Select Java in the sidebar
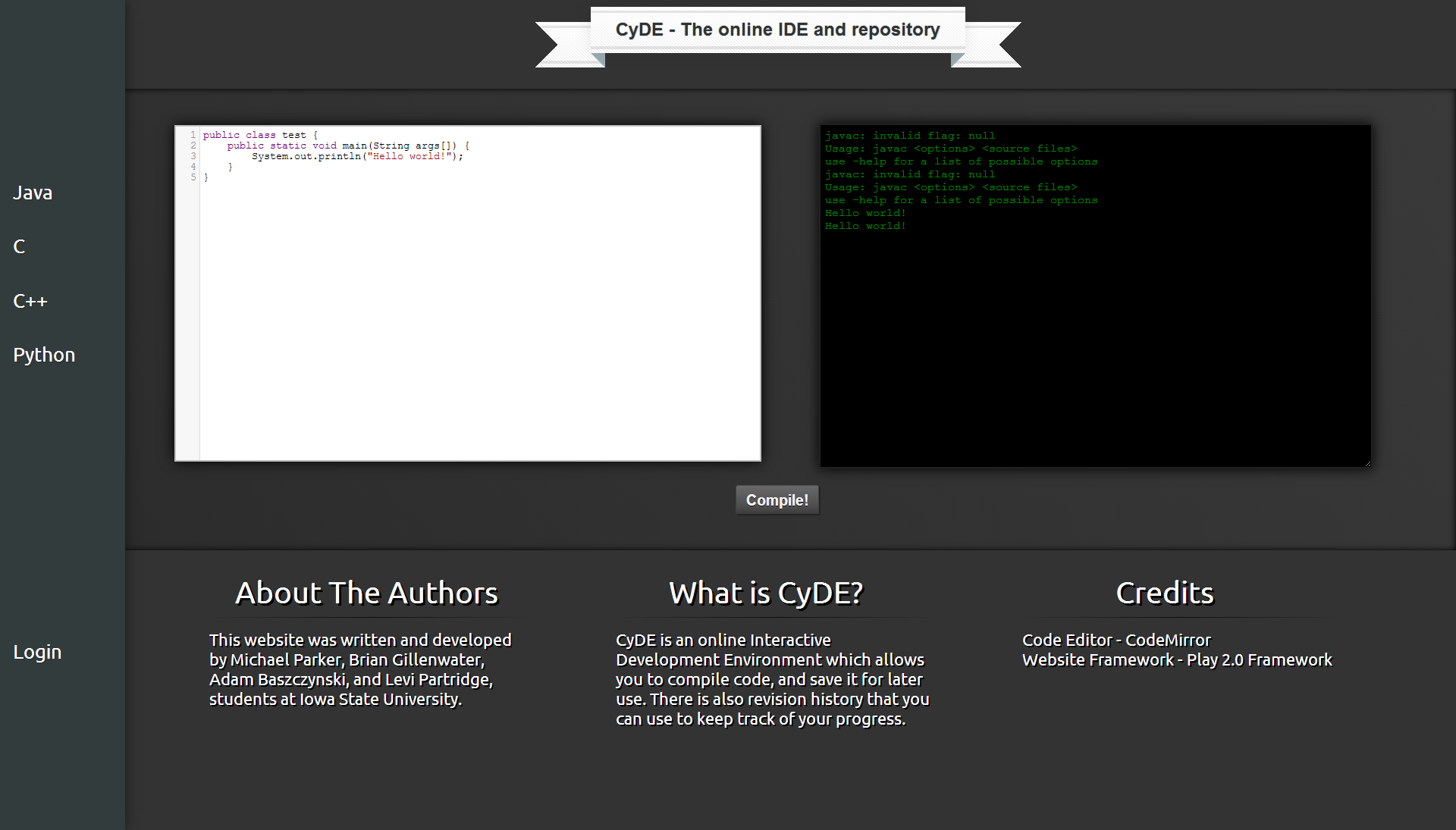Screen dimensions: 1456x830 point(33,193)
